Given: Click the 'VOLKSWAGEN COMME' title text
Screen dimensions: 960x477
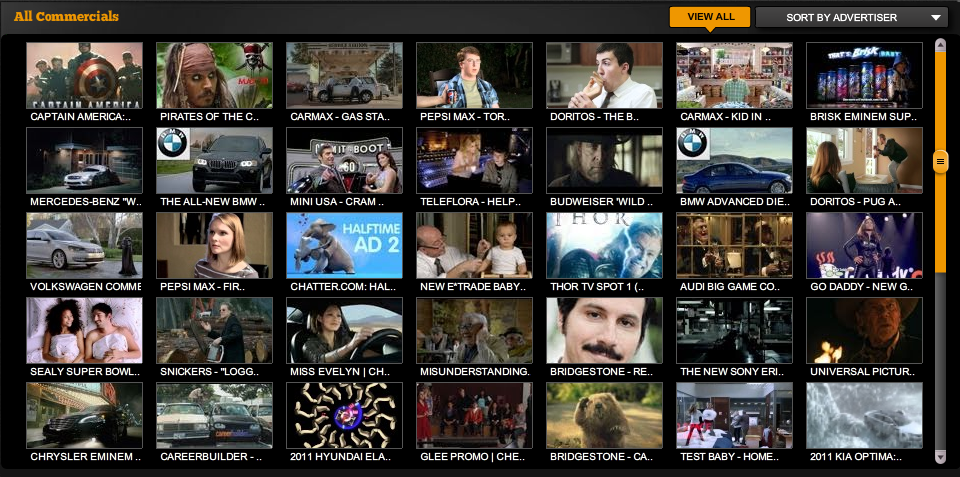Looking at the screenshot, I should (85, 286).
